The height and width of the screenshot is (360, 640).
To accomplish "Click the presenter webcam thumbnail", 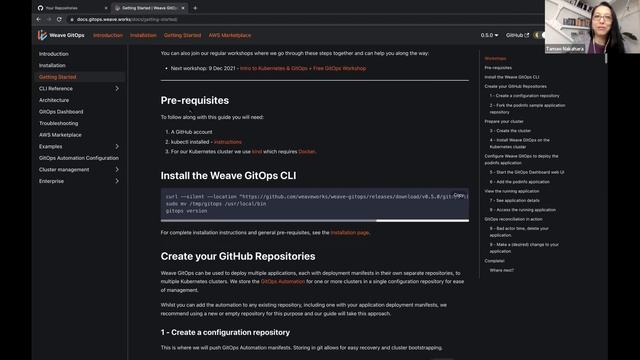I will click(592, 27).
